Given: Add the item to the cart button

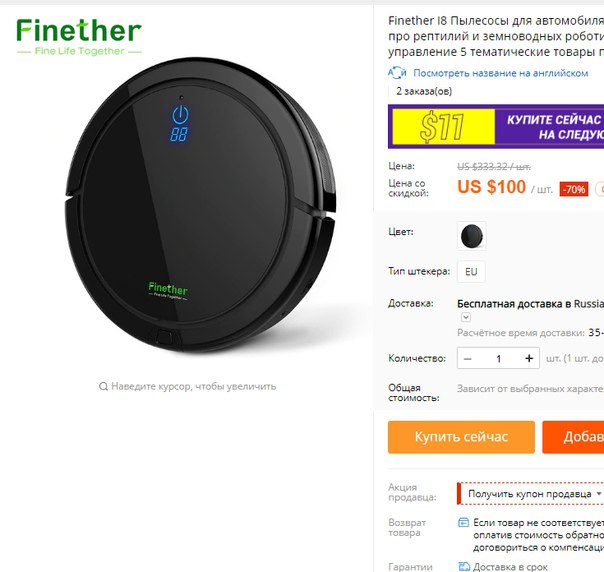Looking at the screenshot, I should (573, 437).
